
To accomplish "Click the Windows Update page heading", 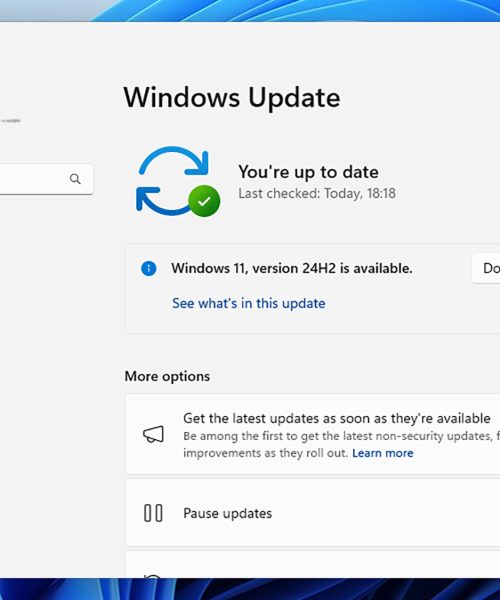I will 232,97.
